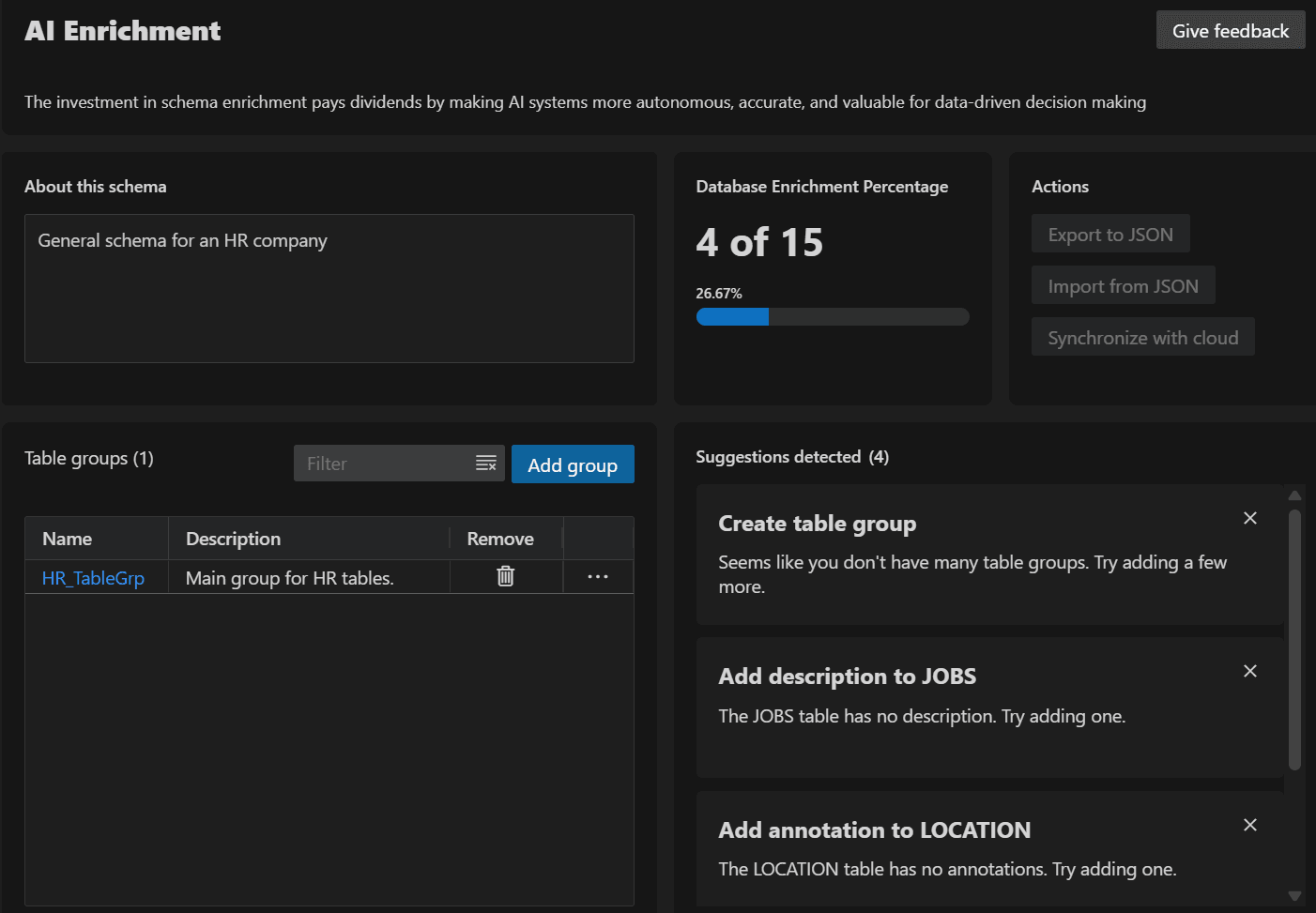Open the HR_TableGrp group link
This screenshot has width=1316, height=913.
click(93, 578)
